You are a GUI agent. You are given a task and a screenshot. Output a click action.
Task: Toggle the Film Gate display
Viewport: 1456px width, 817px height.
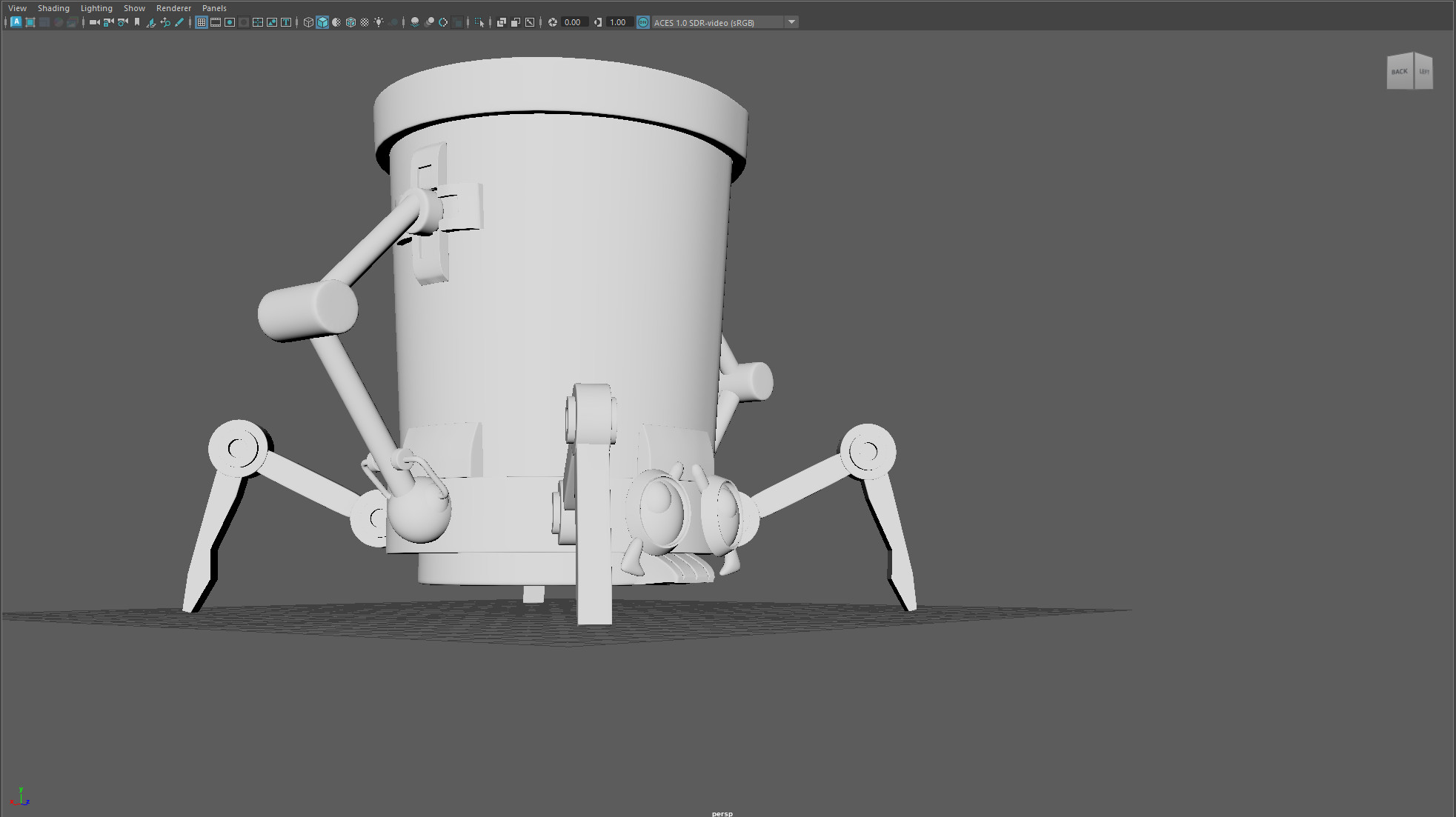coord(216,22)
